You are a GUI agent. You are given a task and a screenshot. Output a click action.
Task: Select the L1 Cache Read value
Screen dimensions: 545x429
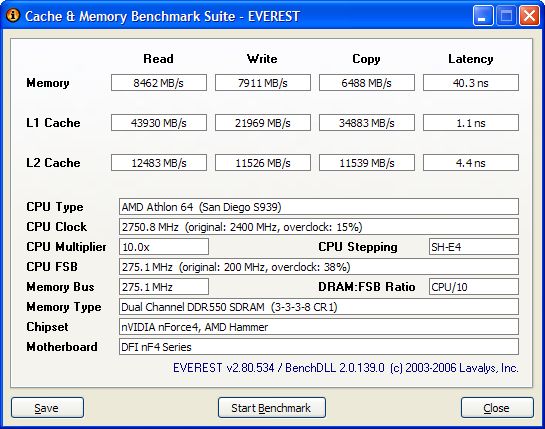coord(159,123)
